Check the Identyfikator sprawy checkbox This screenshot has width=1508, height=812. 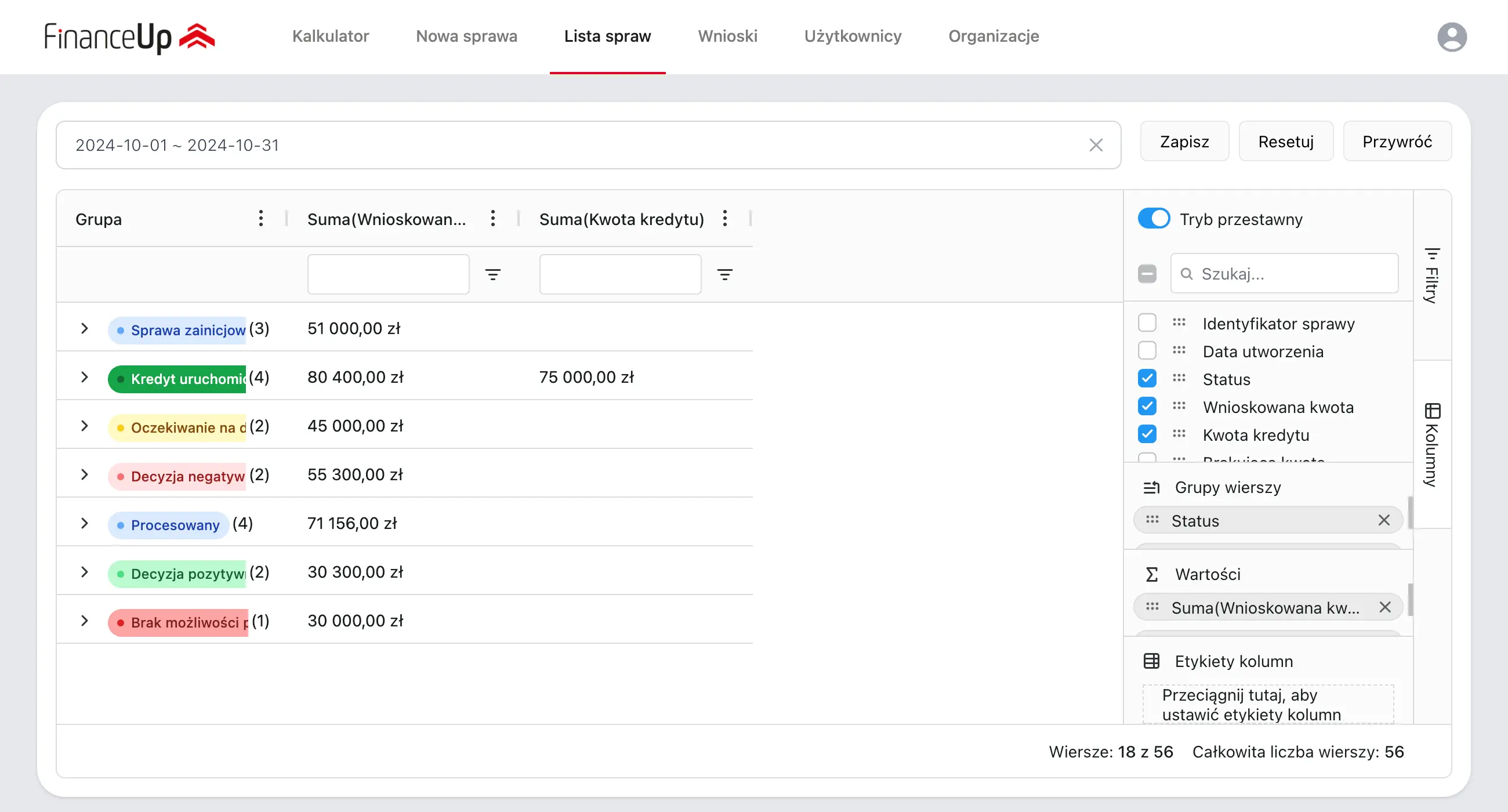click(x=1147, y=322)
